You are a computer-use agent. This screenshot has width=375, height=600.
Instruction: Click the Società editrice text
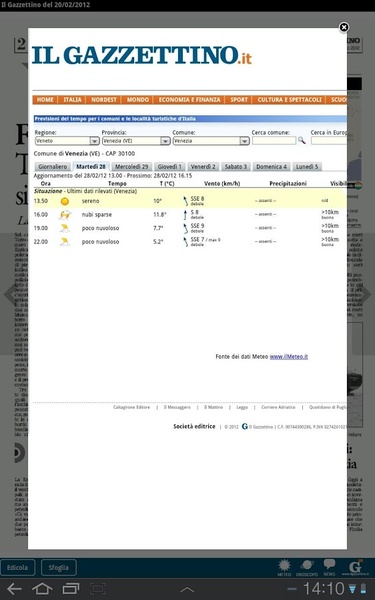coord(194,426)
